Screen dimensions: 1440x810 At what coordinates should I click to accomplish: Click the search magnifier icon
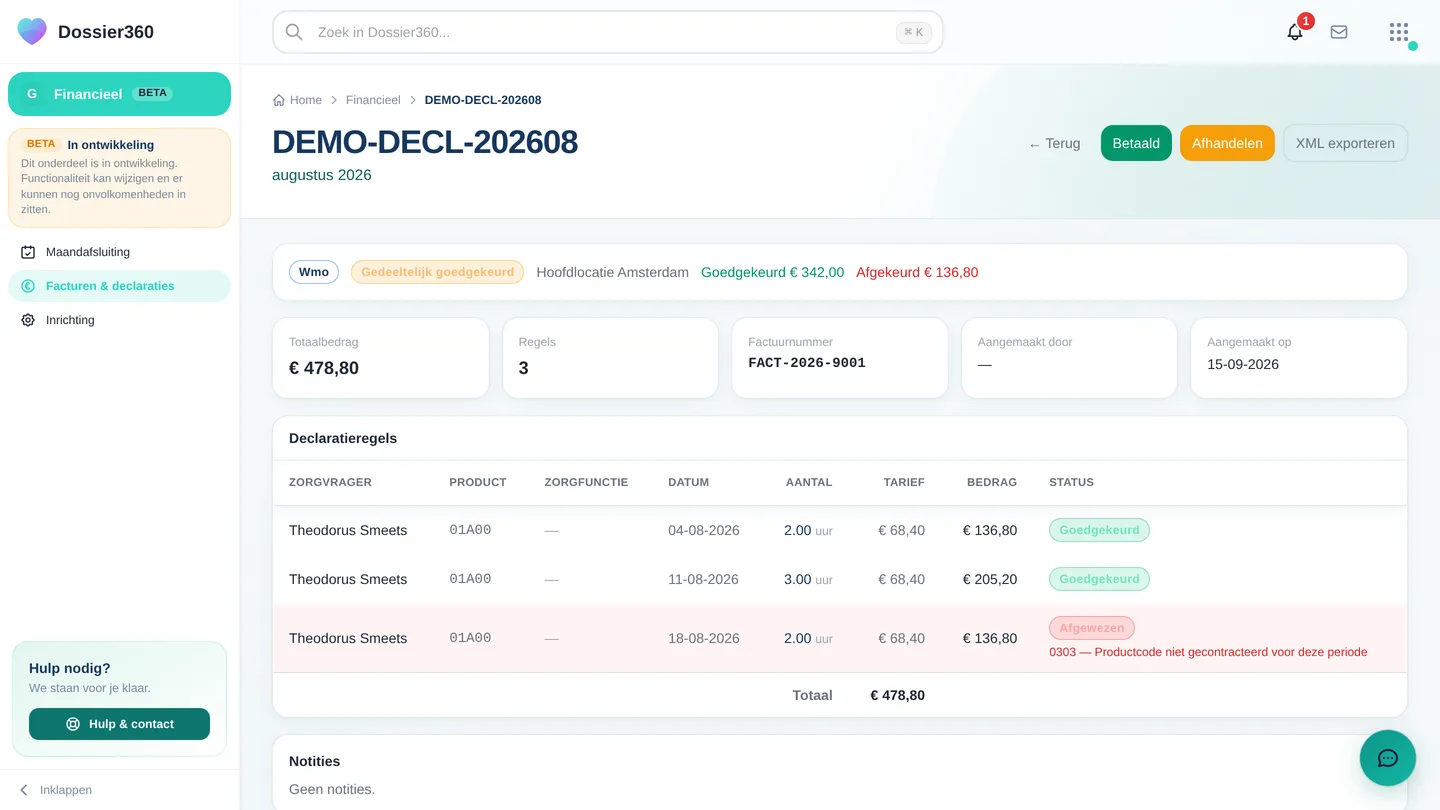pos(294,32)
